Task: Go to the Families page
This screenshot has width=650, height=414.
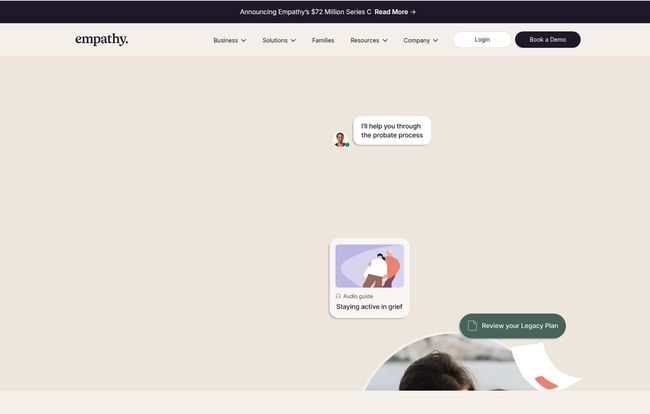Action: coord(323,40)
